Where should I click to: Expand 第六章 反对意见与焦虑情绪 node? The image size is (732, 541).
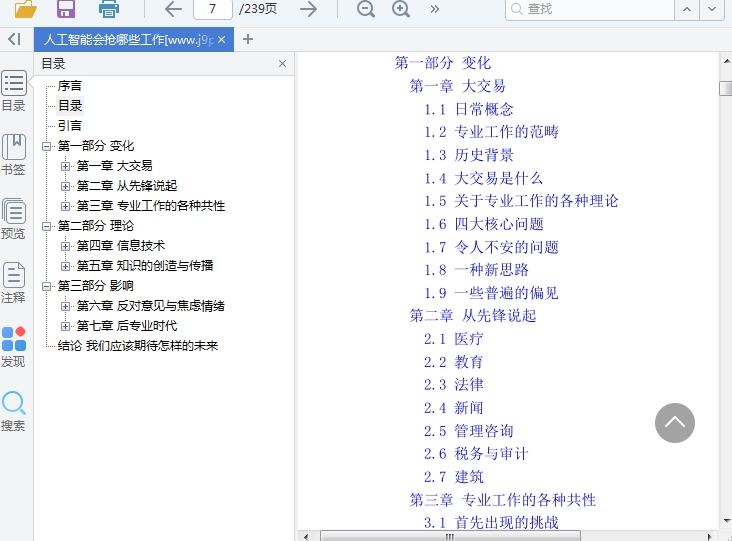[65, 306]
